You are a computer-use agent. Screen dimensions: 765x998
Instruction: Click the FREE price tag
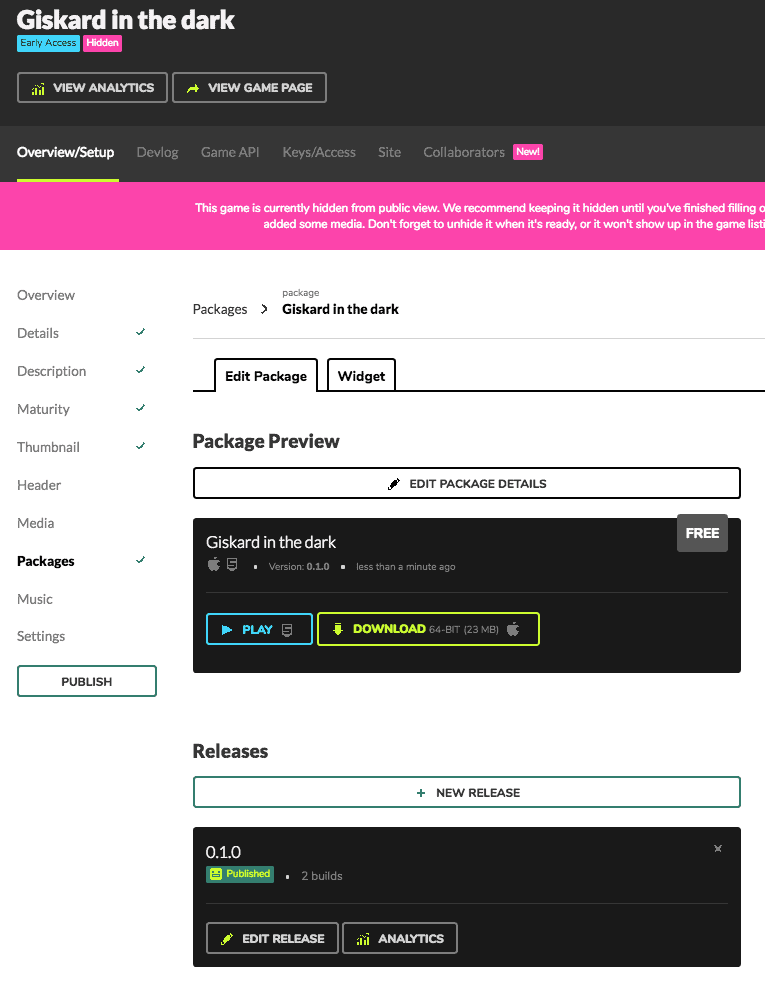[x=702, y=533]
